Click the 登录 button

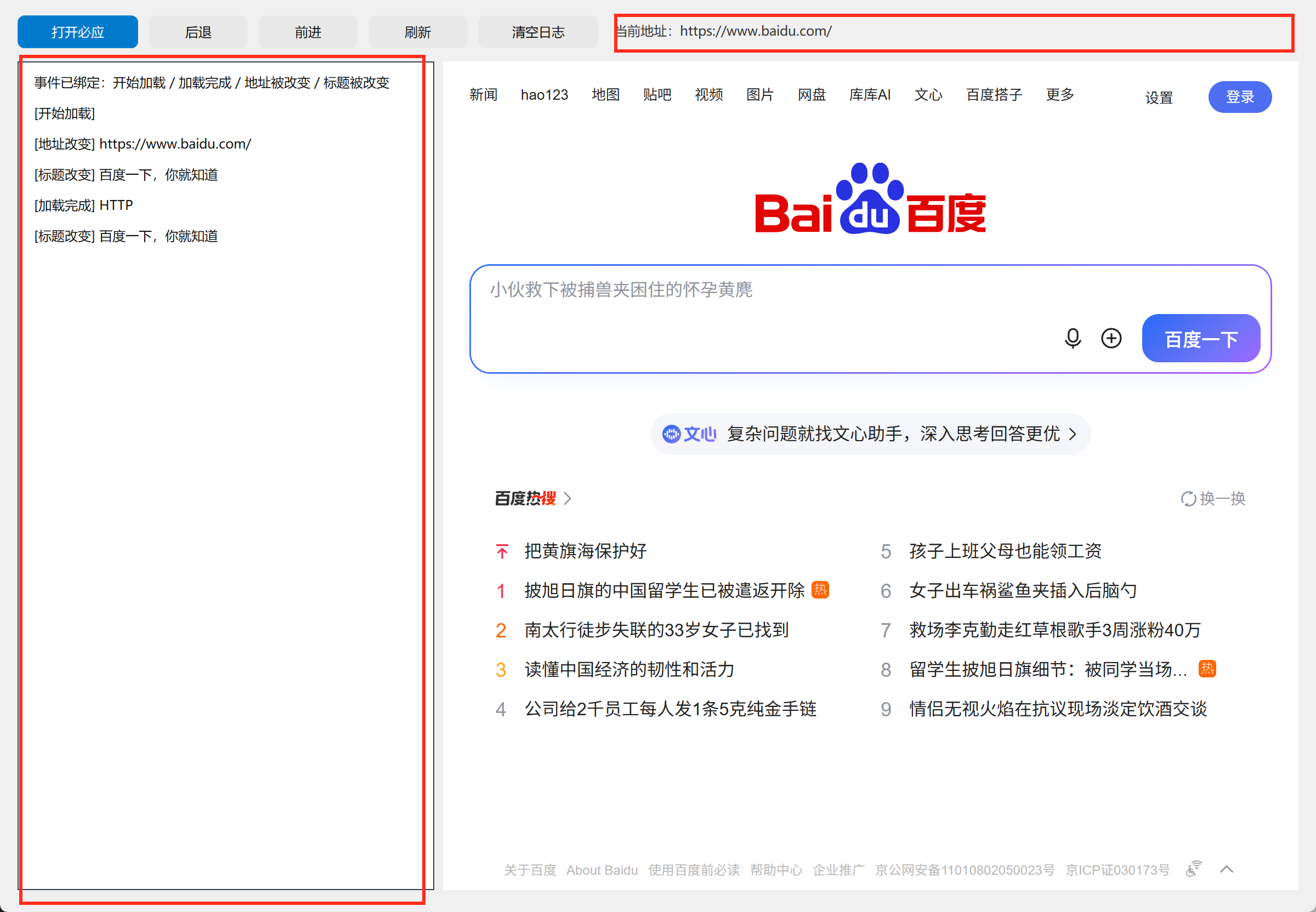(x=1239, y=97)
